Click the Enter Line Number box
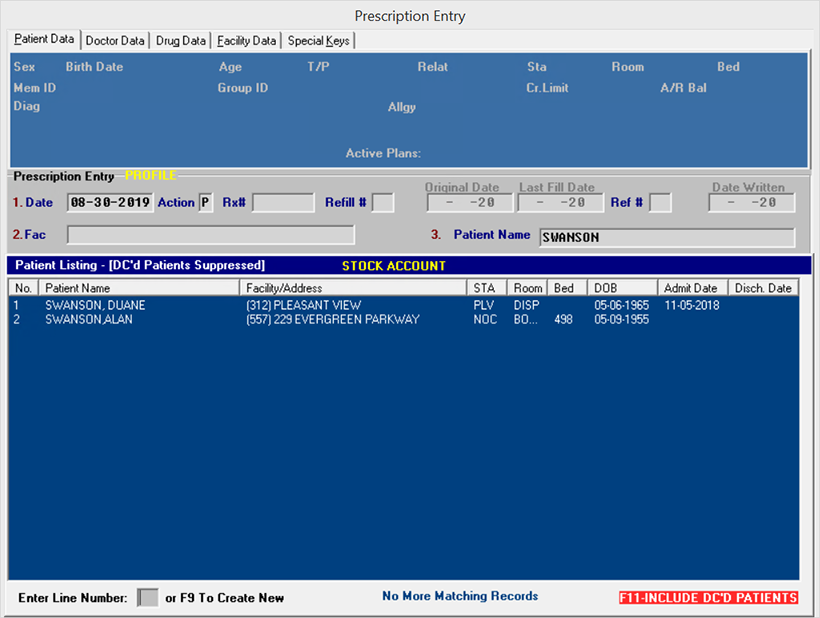820x618 pixels. 147,597
